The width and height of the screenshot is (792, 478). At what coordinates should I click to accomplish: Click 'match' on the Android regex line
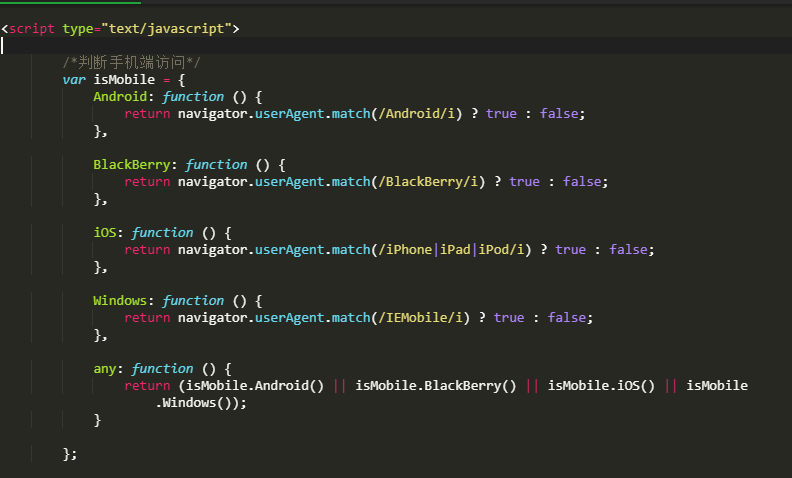point(351,114)
